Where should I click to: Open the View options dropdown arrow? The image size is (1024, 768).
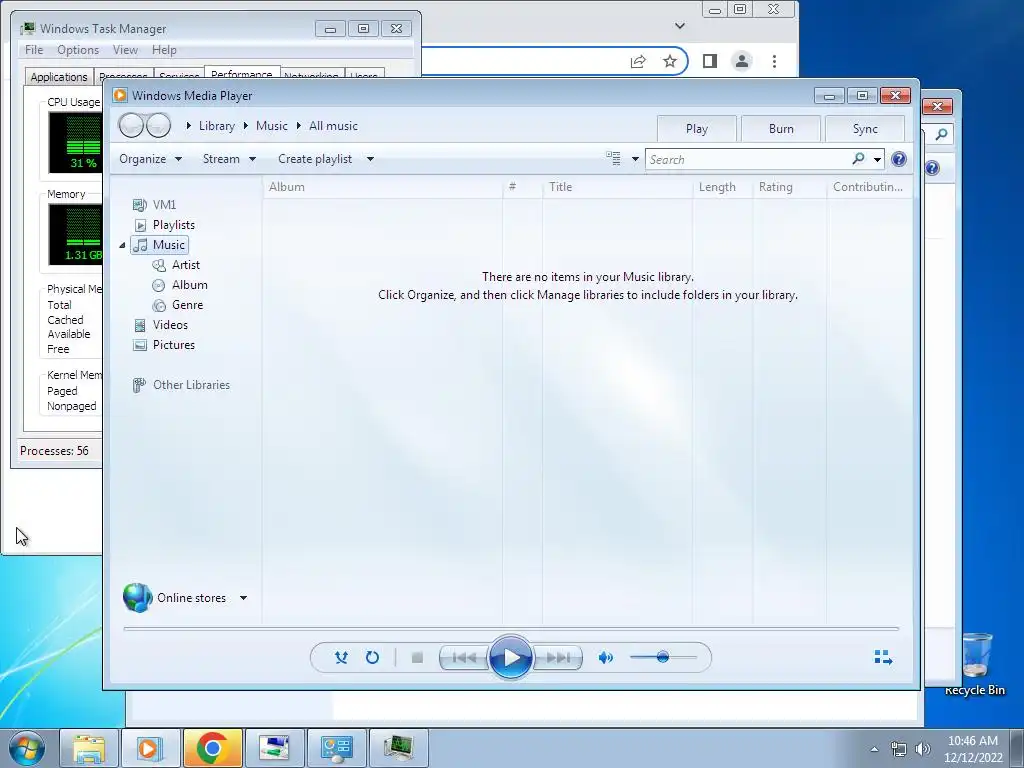(x=635, y=159)
